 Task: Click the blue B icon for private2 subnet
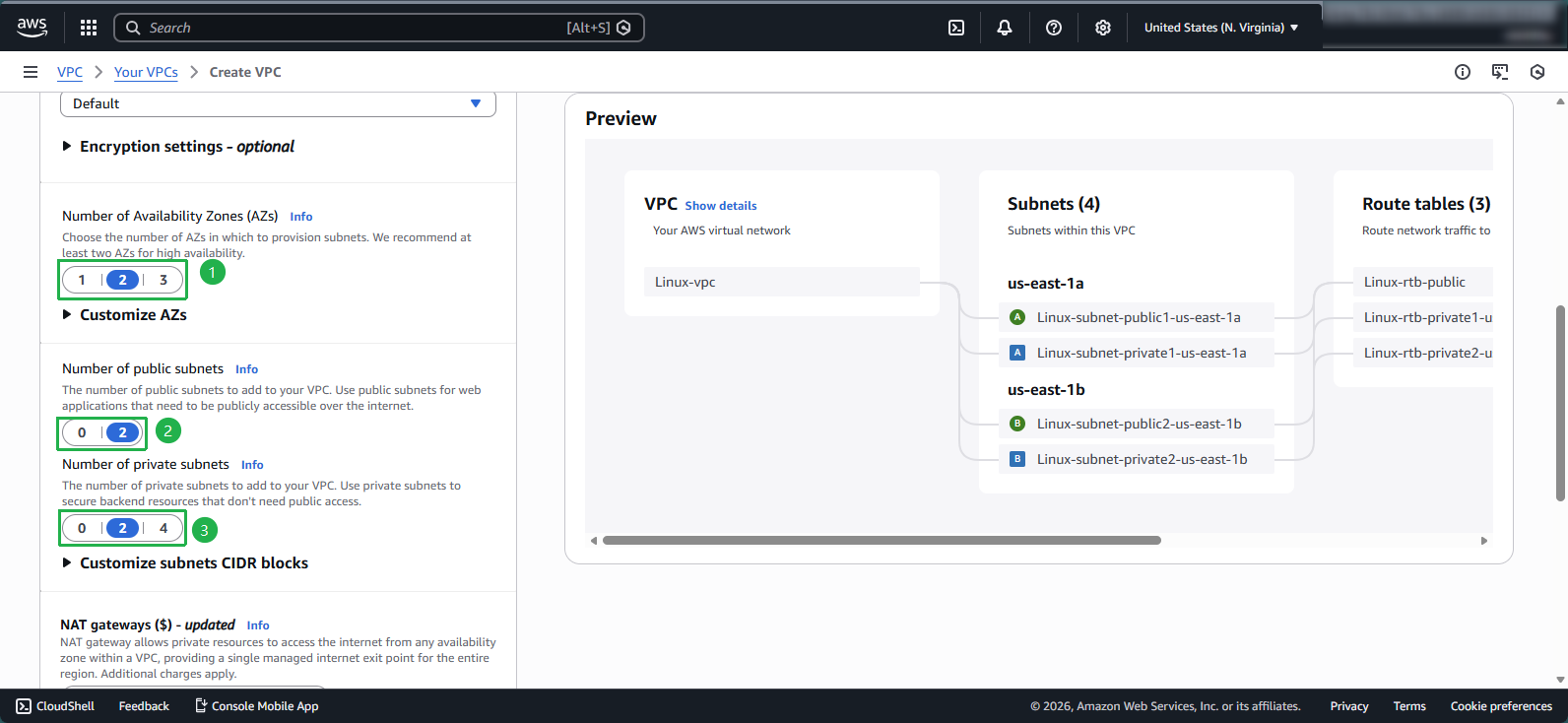click(x=1018, y=459)
